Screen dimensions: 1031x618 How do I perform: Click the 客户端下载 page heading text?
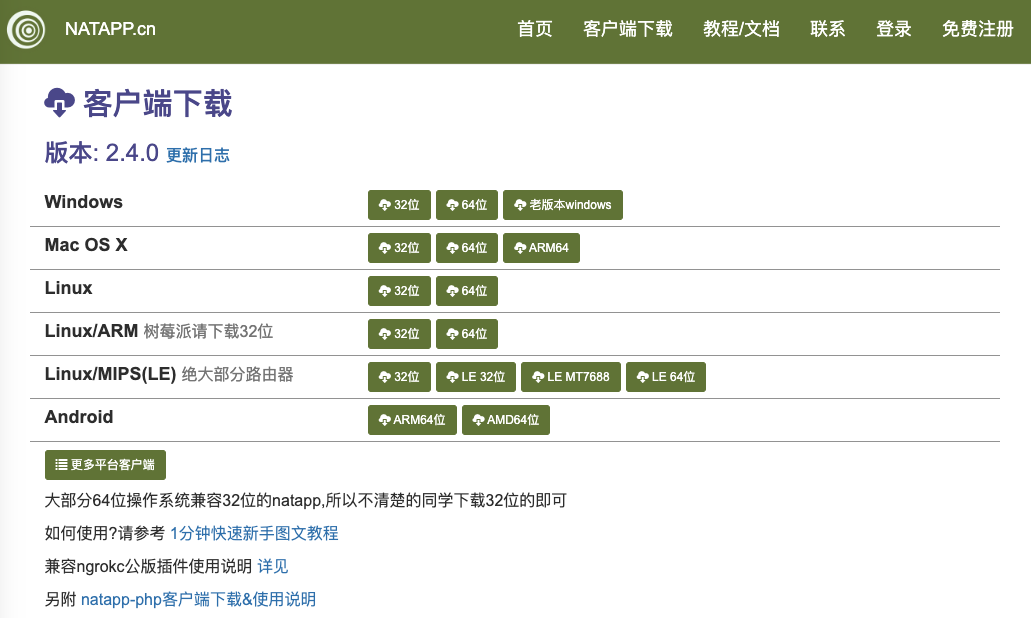coord(158,104)
